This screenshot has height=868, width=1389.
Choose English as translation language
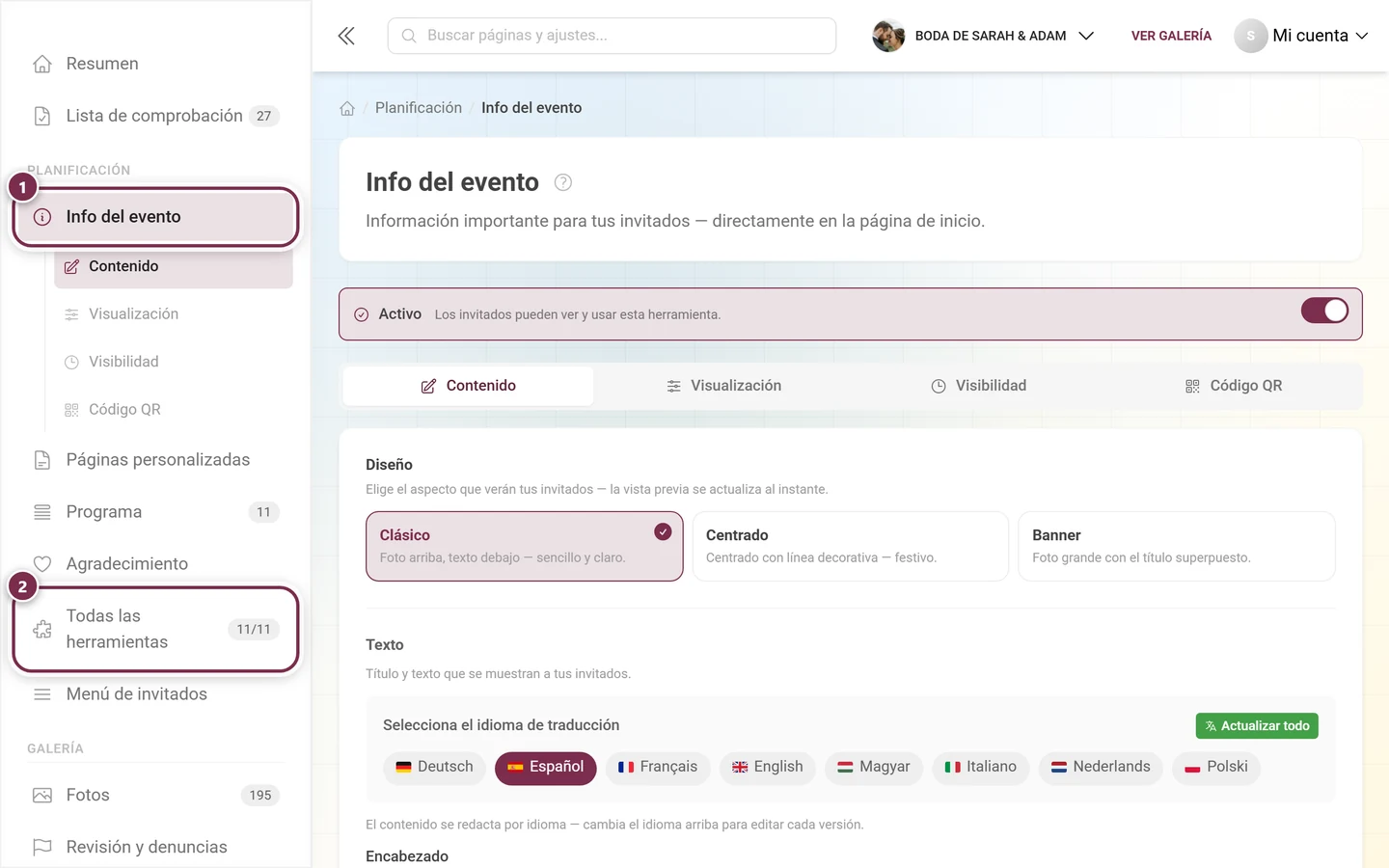click(768, 768)
